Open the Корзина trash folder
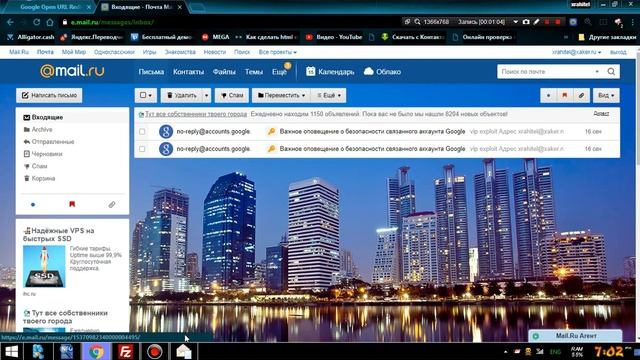The image size is (640, 360). click(43, 178)
